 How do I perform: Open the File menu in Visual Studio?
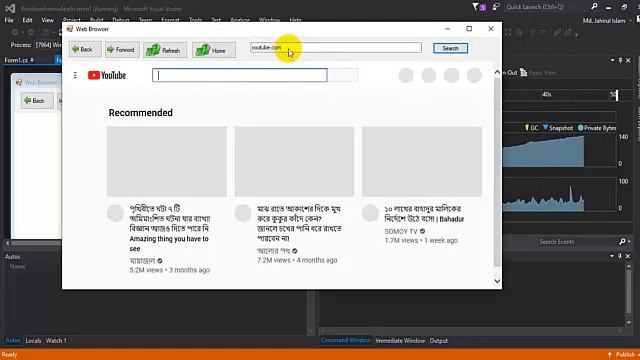9,20
